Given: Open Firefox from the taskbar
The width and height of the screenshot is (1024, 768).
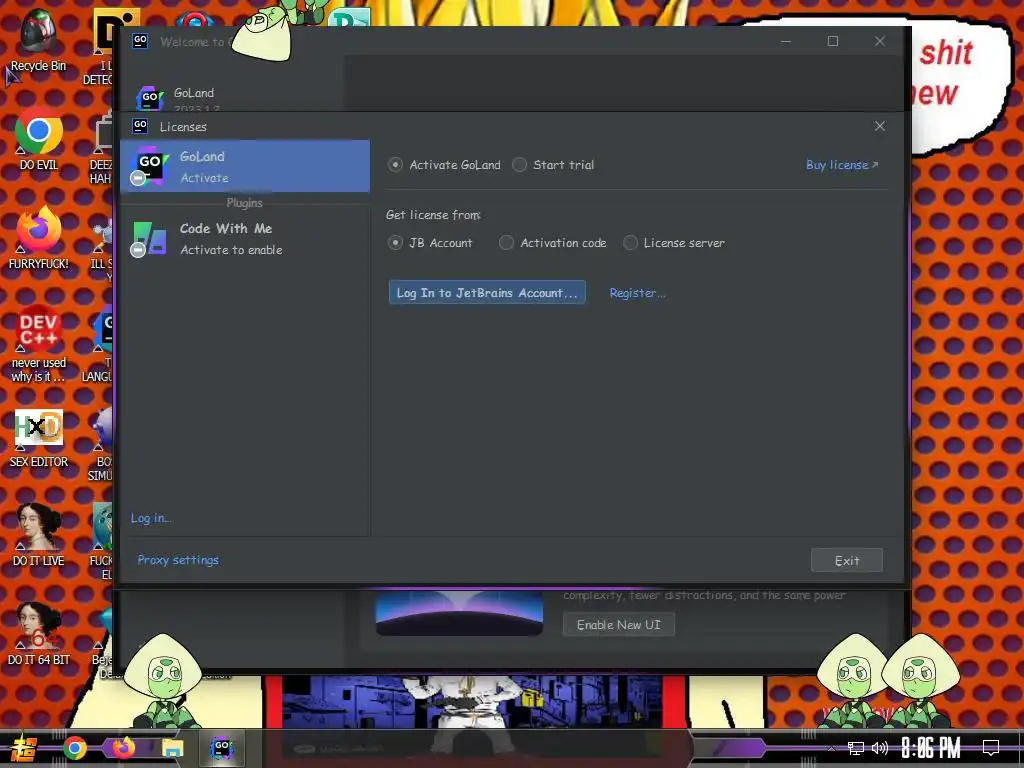Looking at the screenshot, I should tap(123, 748).
